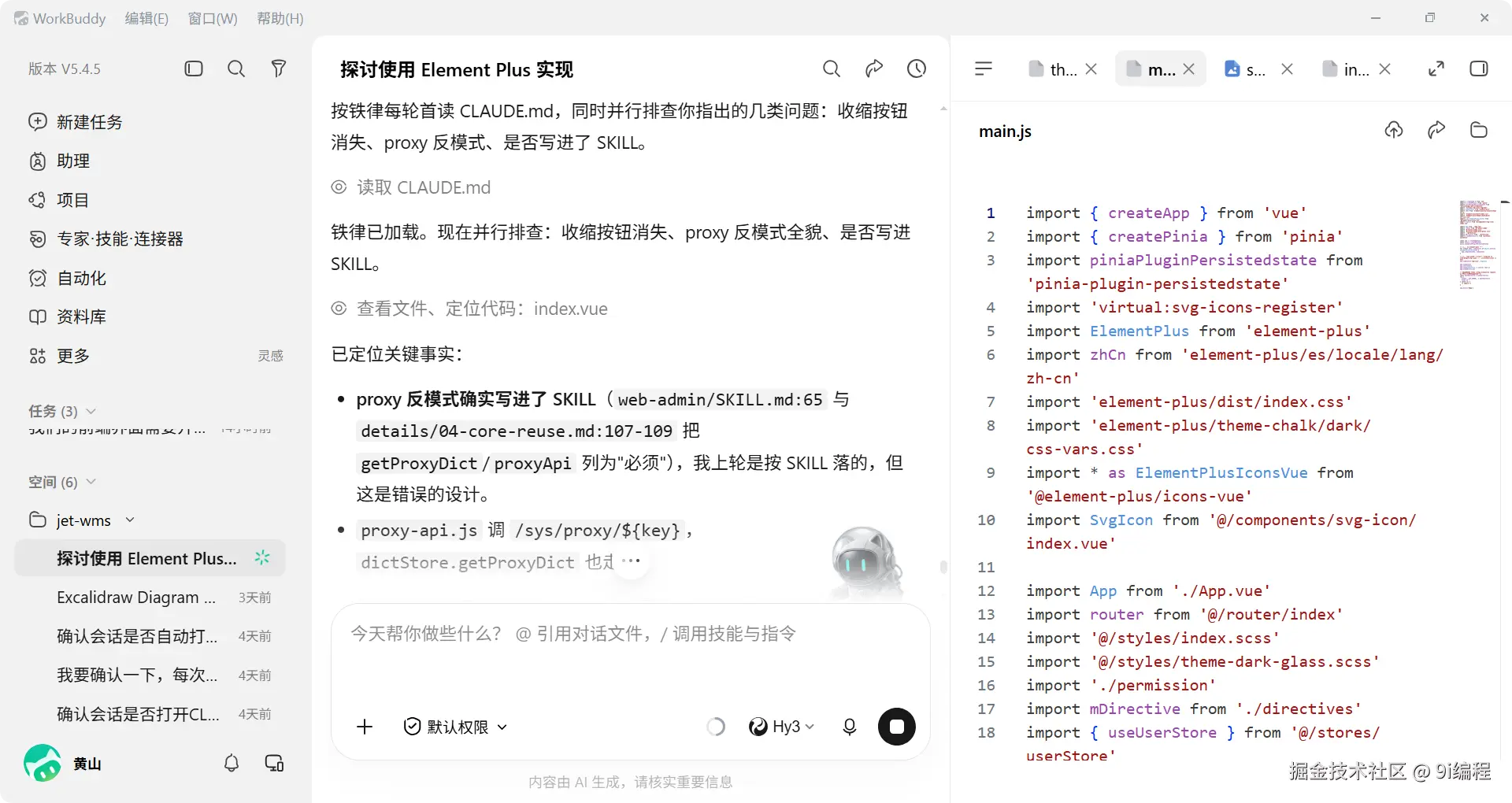Collapse the 任务 (3) group
The height and width of the screenshot is (803, 1512).
[x=62, y=411]
